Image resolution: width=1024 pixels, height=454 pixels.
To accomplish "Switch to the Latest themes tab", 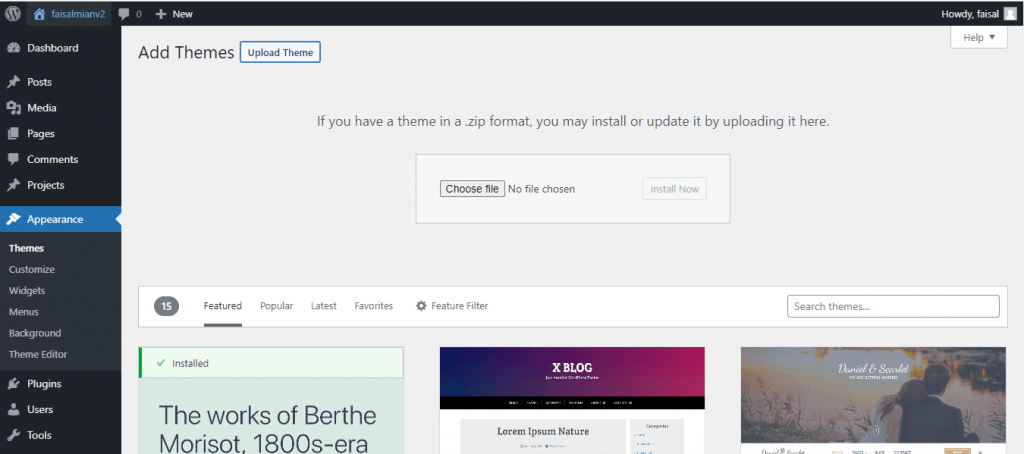I will [324, 306].
